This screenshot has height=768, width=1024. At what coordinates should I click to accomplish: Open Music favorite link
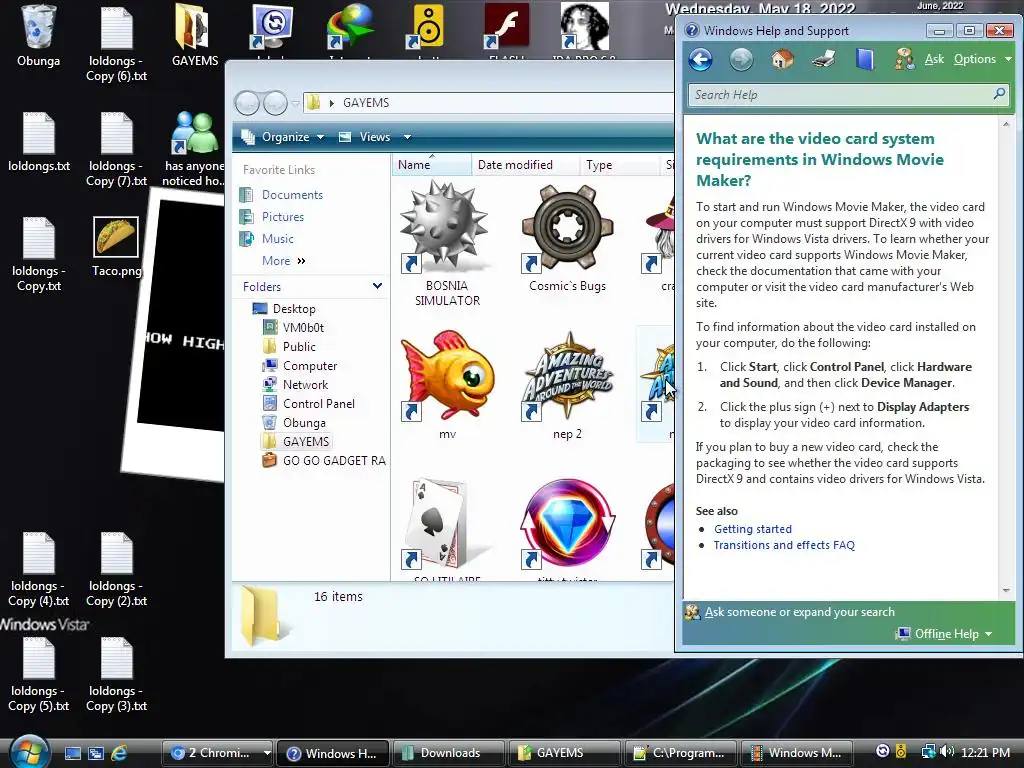(277, 239)
